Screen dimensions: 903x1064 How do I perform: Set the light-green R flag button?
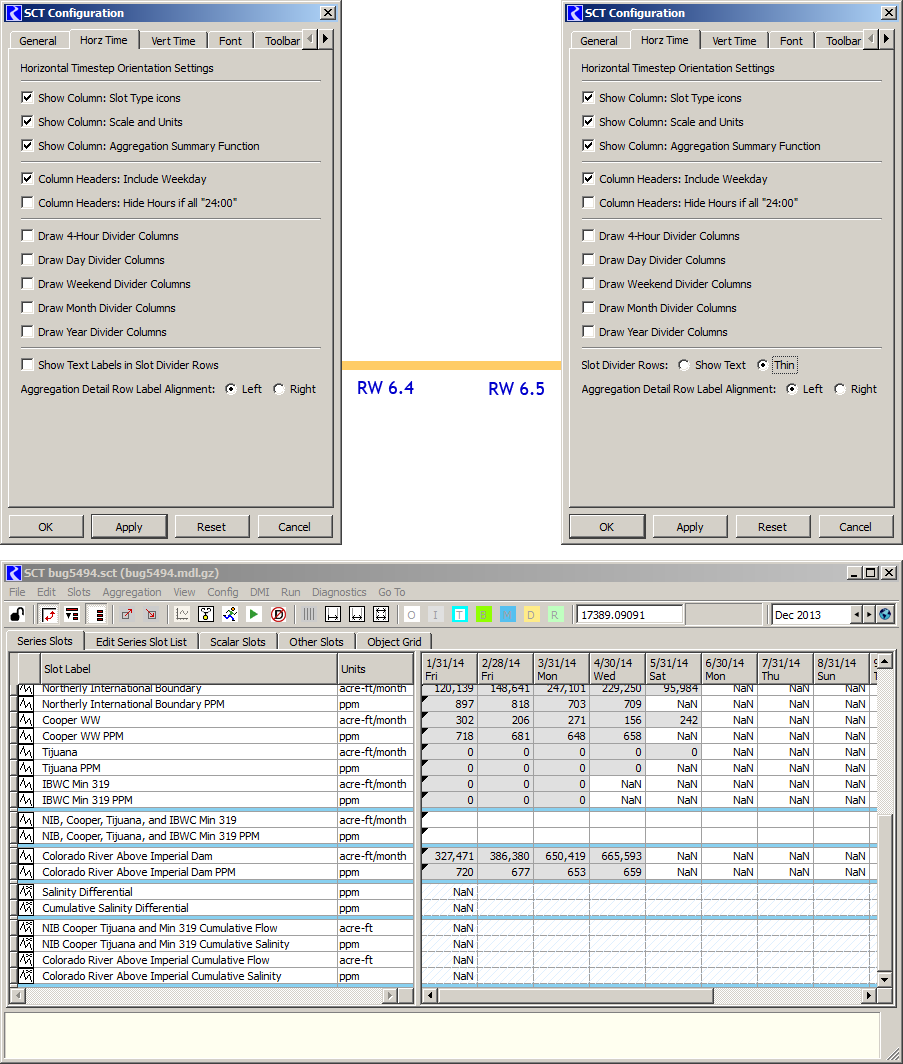tap(555, 615)
